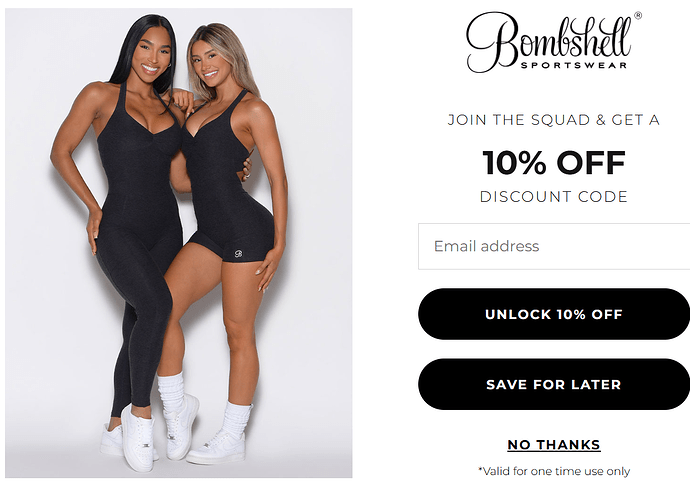The width and height of the screenshot is (690, 486).
Task: Focus the Email address input field
Action: tap(554, 246)
